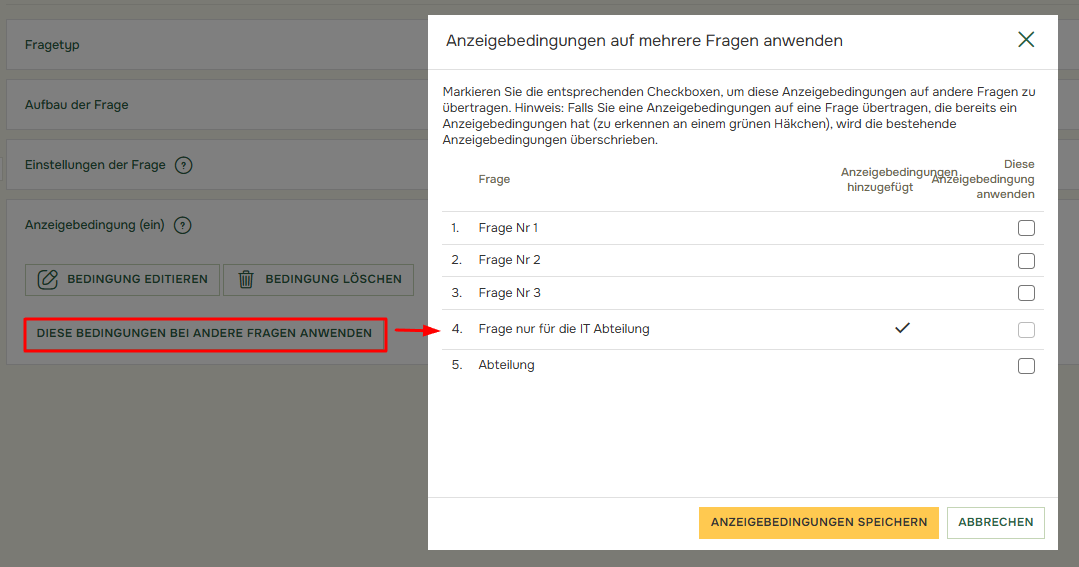Expand the Aufbau der Frage section
1079x567 pixels.
point(77,105)
